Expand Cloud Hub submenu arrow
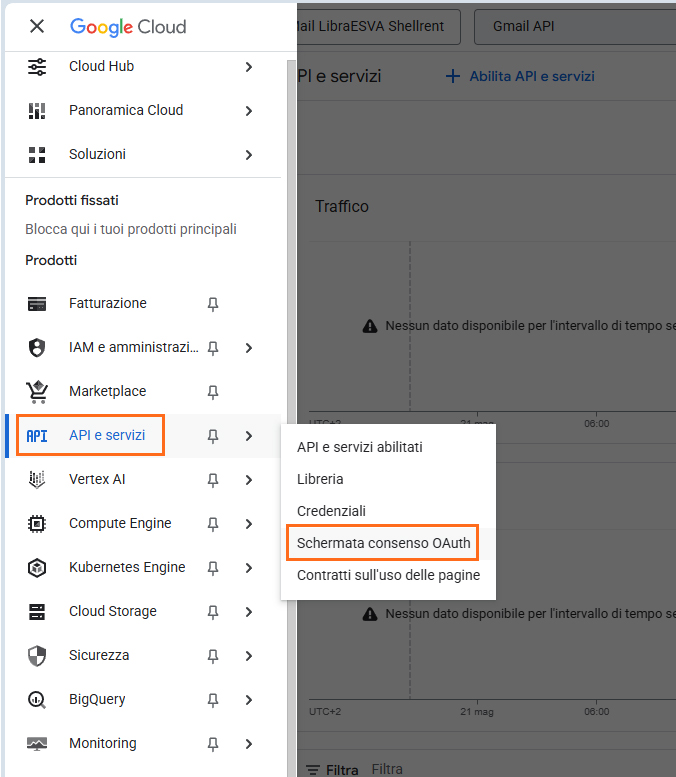The height and width of the screenshot is (777, 676). coord(248,67)
